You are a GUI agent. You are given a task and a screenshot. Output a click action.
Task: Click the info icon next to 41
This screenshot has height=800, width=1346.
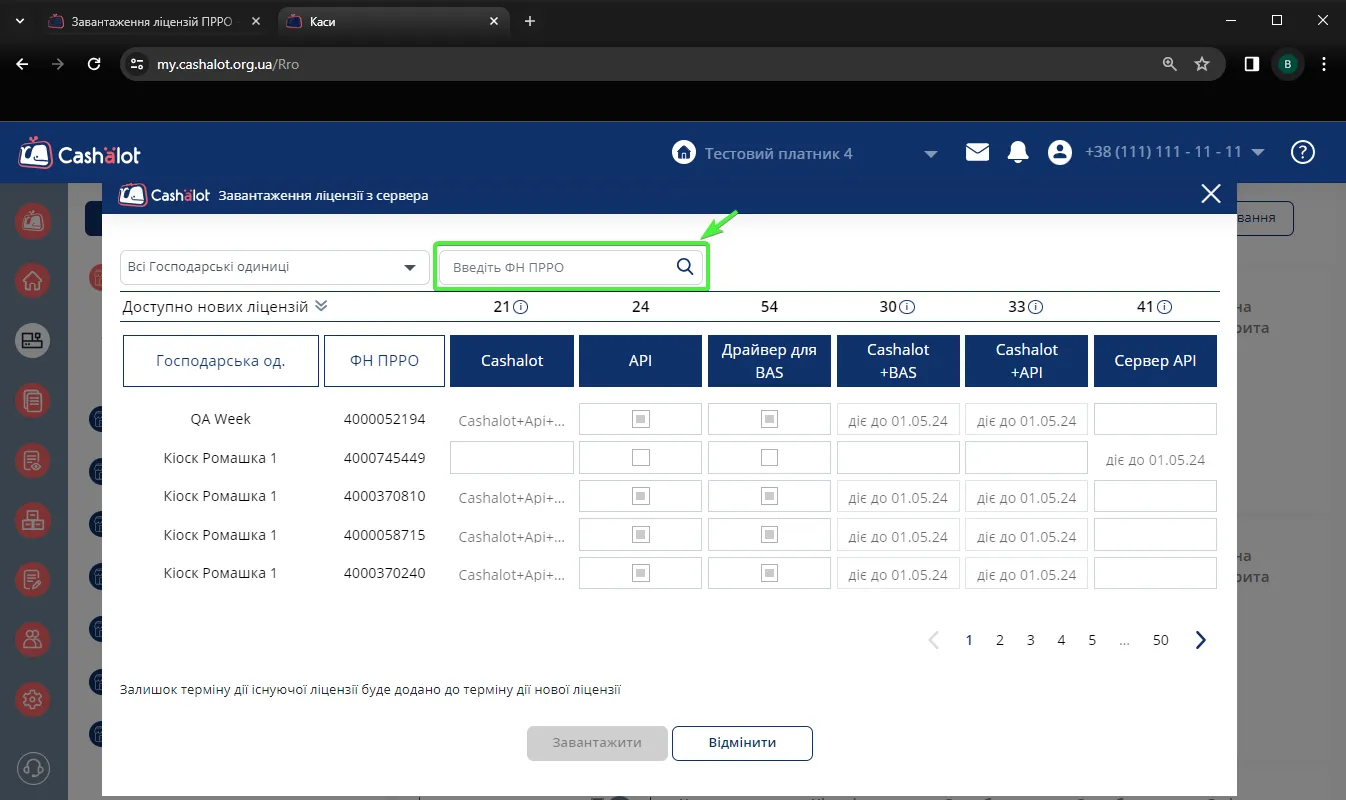(1165, 308)
